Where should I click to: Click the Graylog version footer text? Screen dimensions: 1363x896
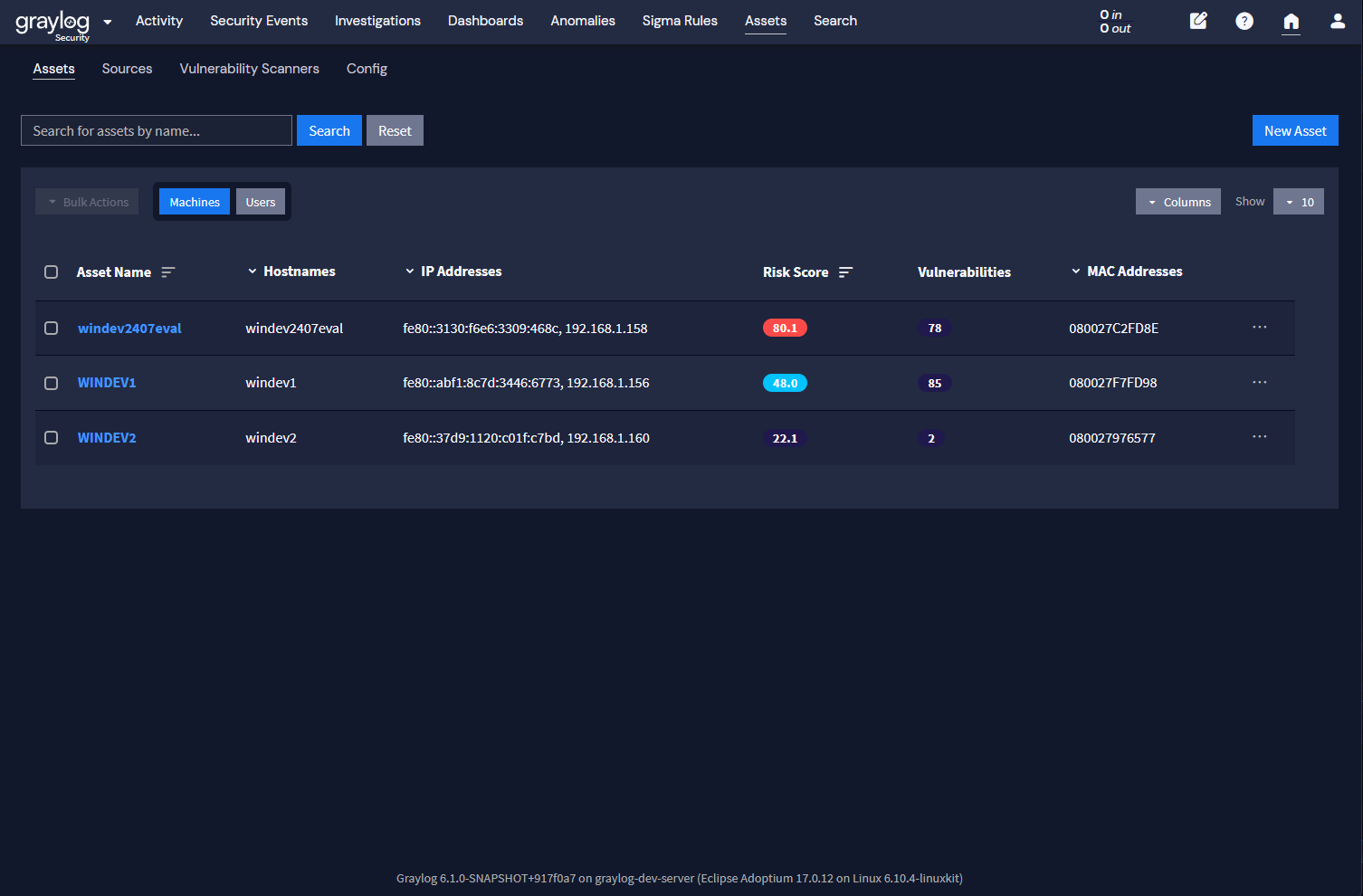[x=680, y=878]
